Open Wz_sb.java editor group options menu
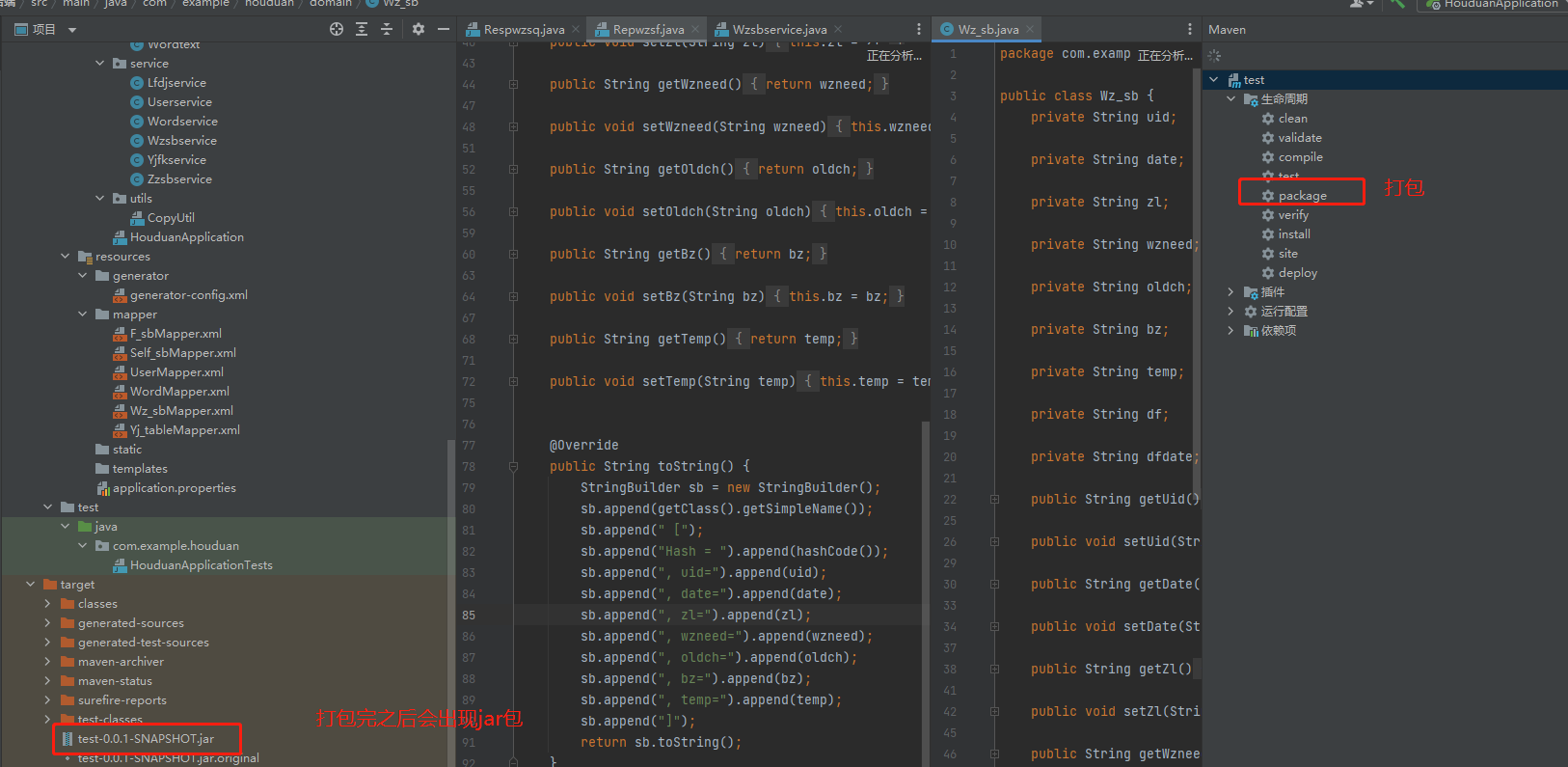 point(1189,29)
